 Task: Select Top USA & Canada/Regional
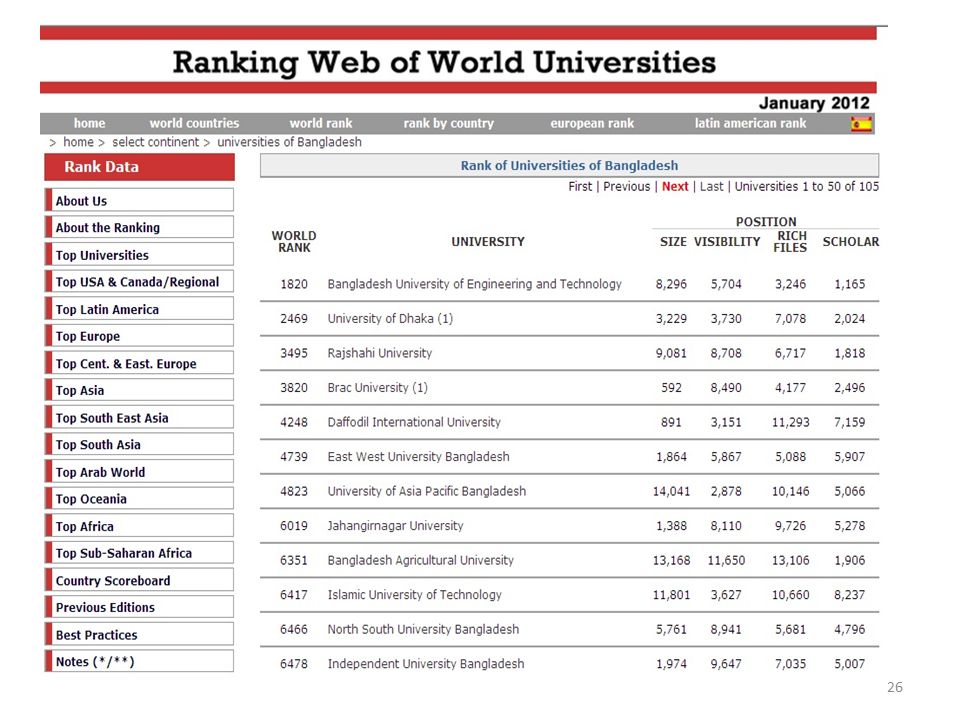140,282
